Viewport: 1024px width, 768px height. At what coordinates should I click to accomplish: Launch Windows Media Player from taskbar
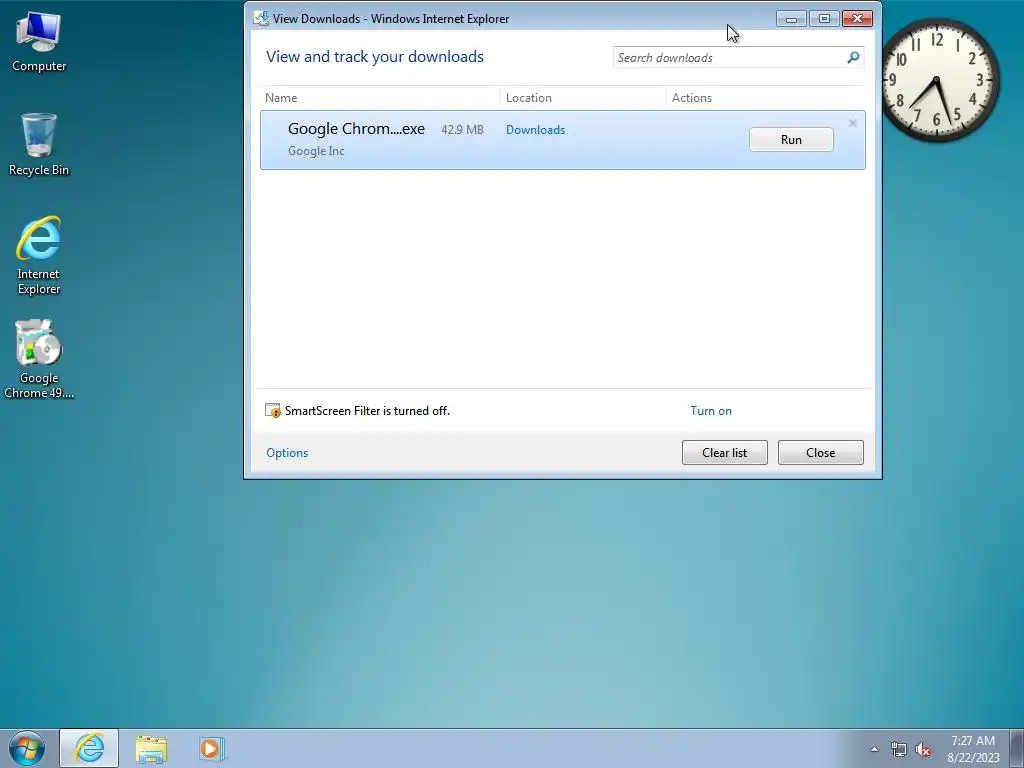212,748
